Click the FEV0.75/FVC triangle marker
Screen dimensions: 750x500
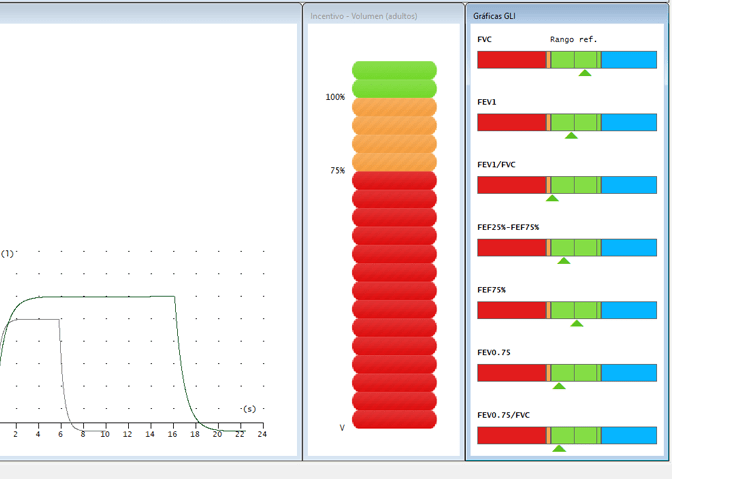tap(559, 448)
